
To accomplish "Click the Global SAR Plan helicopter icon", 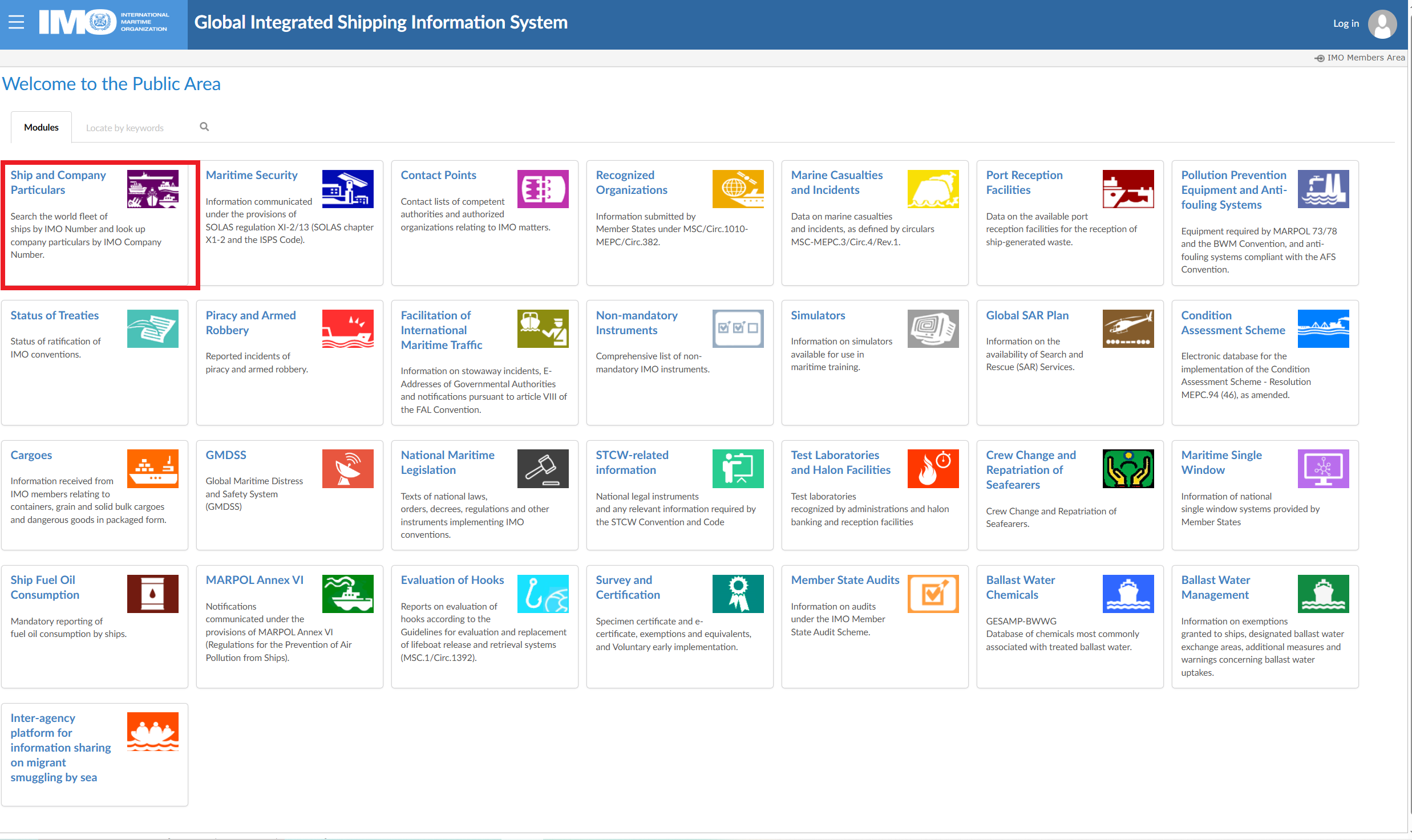I will (1128, 328).
